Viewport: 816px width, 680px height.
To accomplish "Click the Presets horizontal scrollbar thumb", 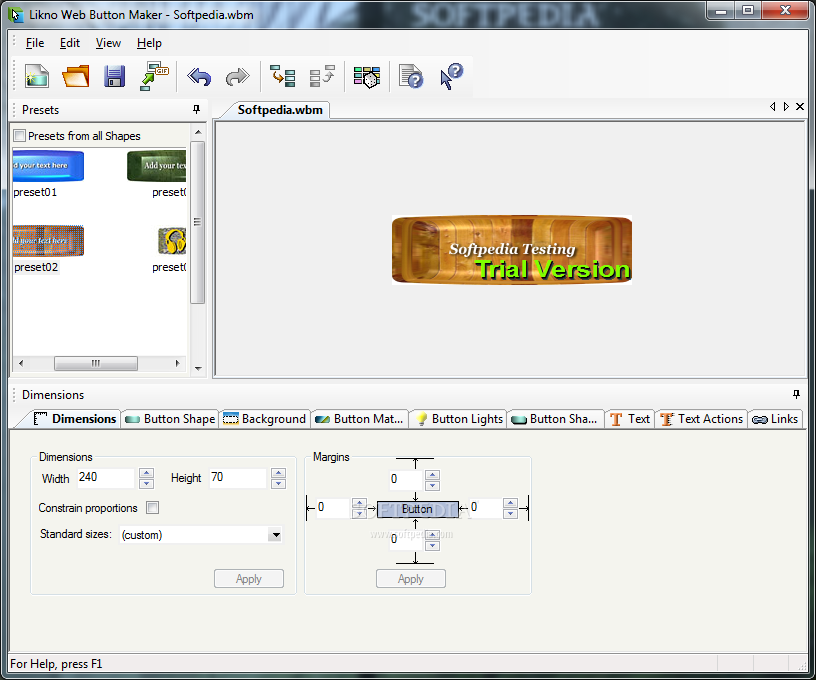I will pos(96,363).
